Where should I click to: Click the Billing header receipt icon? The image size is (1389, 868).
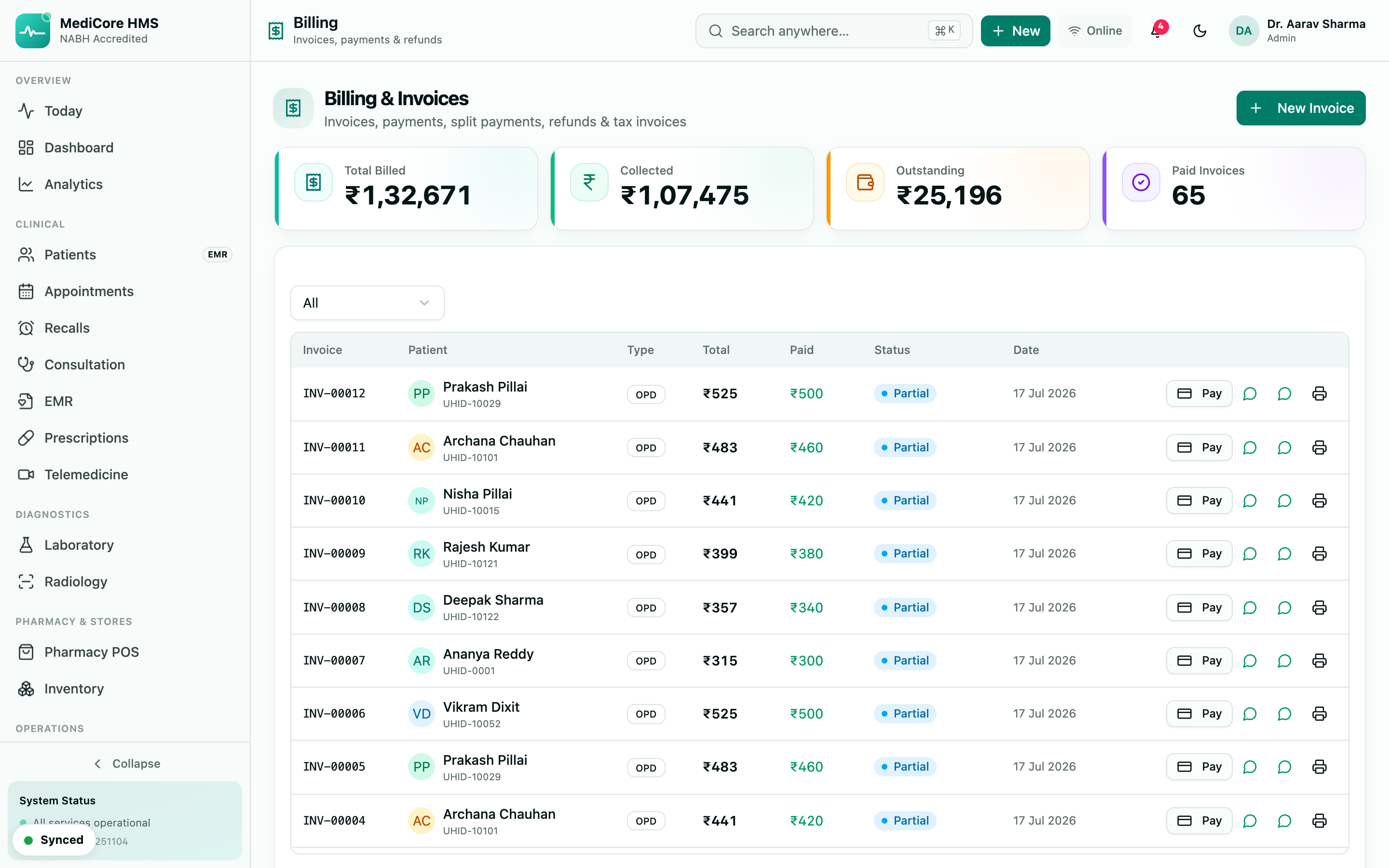276,31
